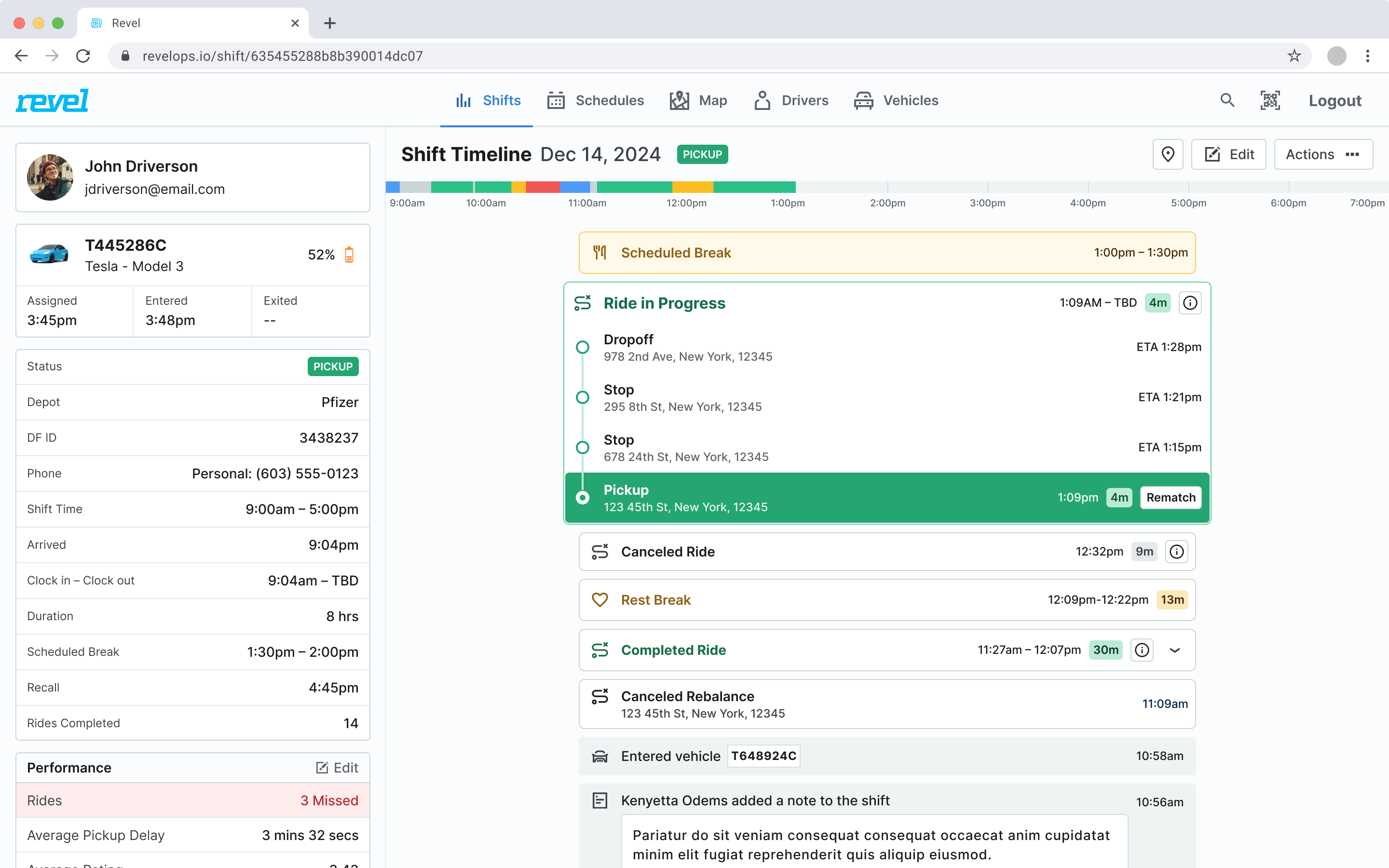1389x868 pixels.
Task: Click John Driverson's profile photo
Action: point(50,177)
